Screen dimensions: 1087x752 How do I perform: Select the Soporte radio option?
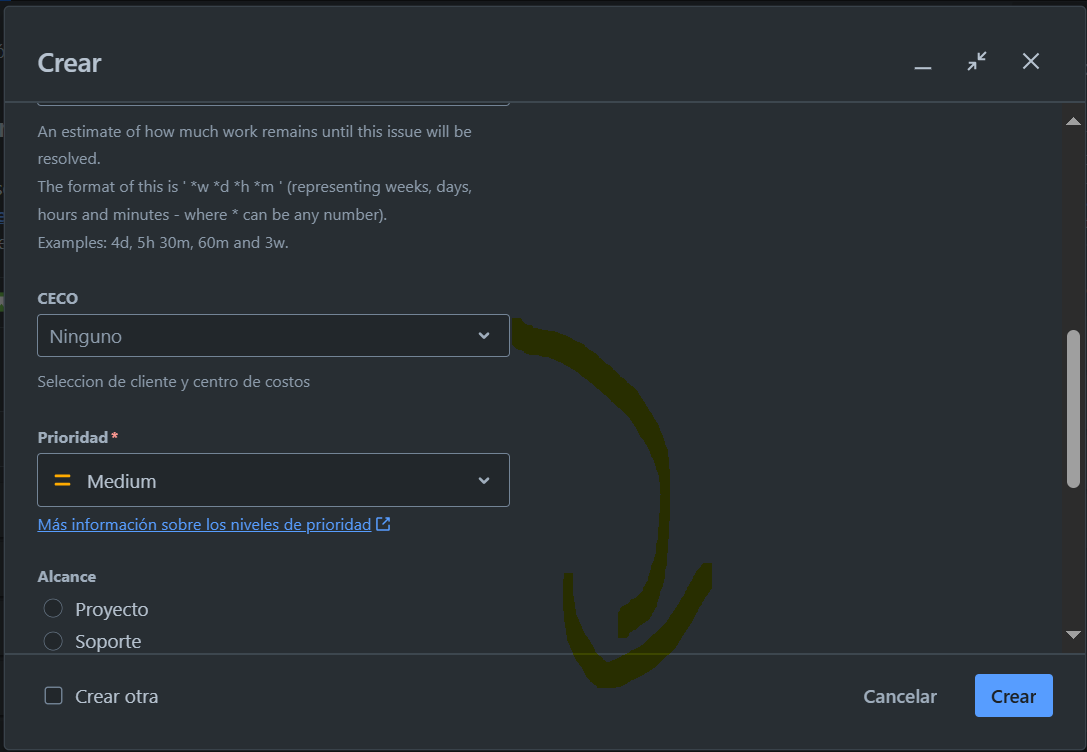53,641
